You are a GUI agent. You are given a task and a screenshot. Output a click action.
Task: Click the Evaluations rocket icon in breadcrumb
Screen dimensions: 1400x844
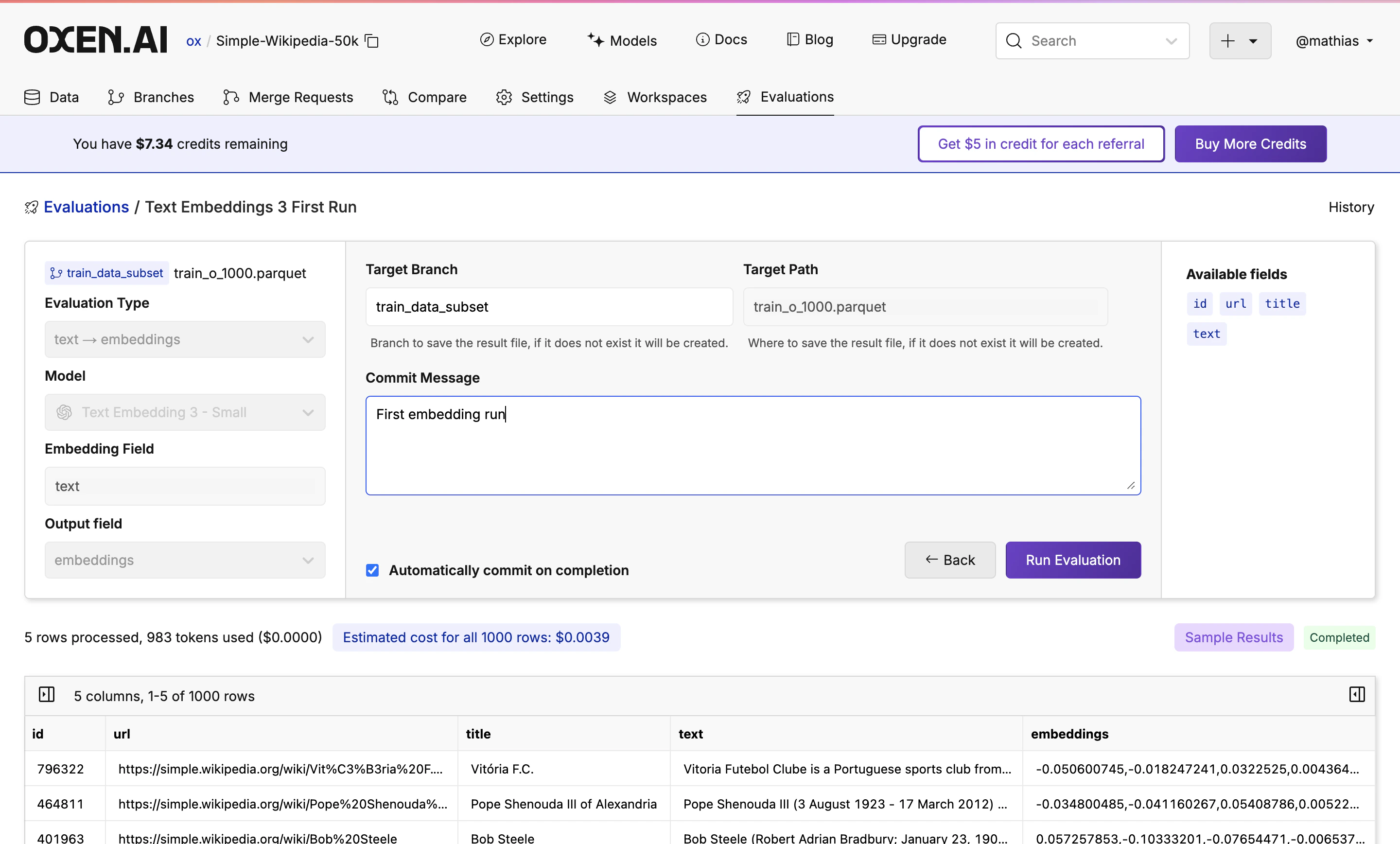(x=31, y=207)
